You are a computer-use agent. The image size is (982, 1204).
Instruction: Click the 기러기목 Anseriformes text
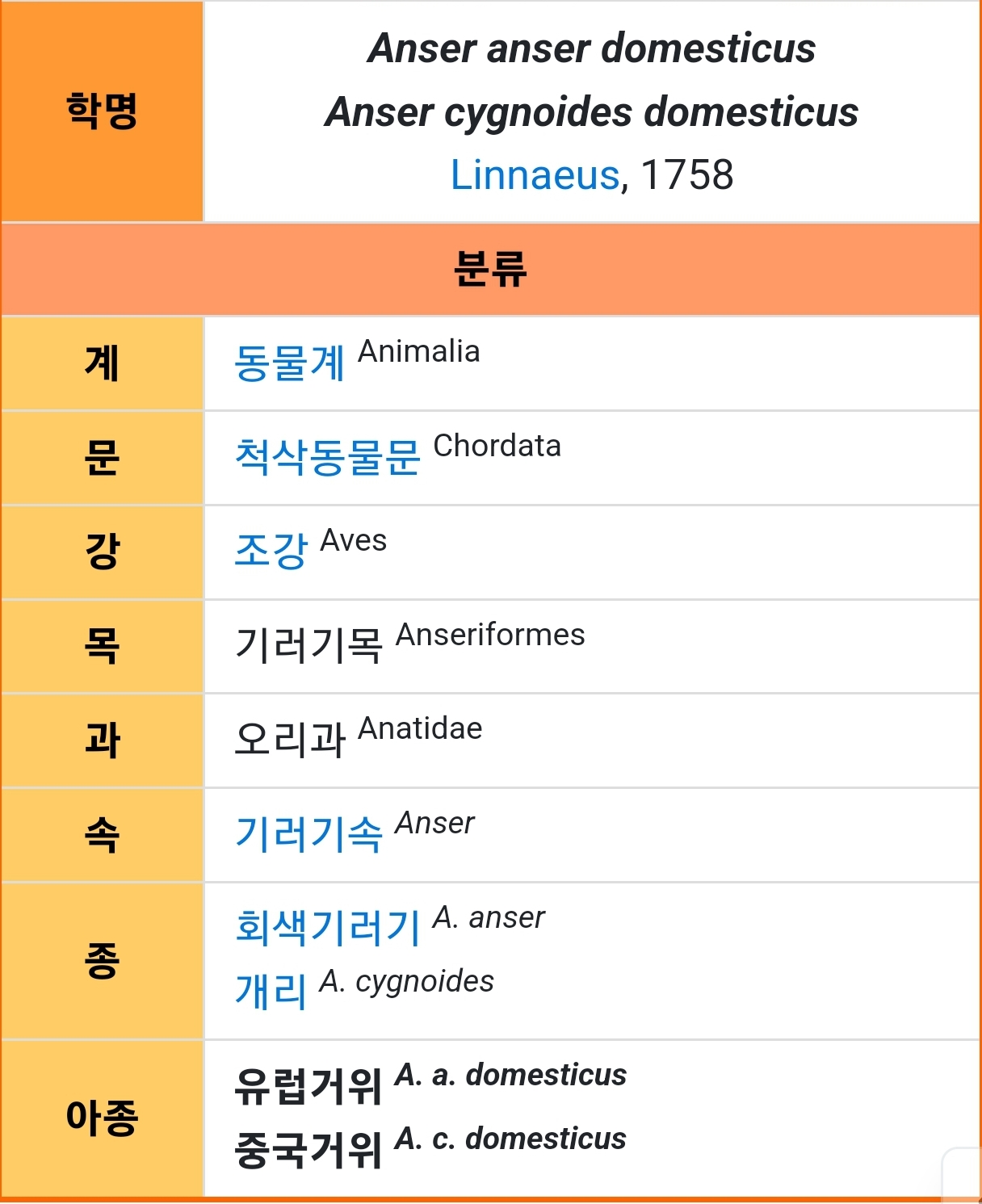click(x=409, y=644)
